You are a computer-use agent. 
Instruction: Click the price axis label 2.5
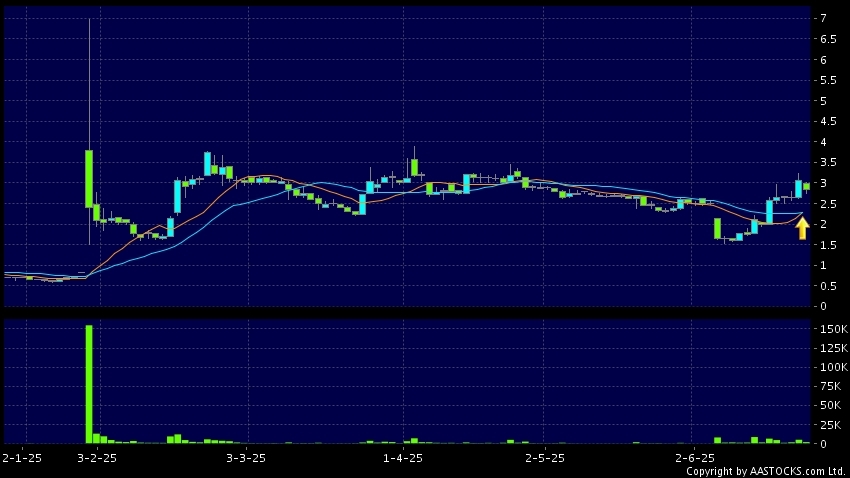pyautogui.click(x=828, y=204)
